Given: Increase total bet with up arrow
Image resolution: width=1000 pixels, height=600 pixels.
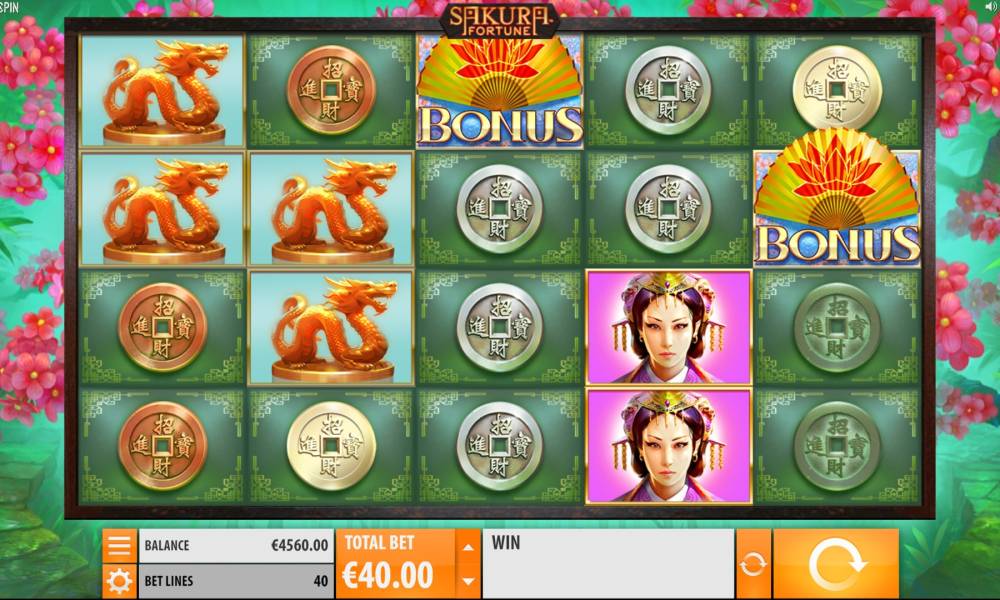Looking at the screenshot, I should [468, 546].
